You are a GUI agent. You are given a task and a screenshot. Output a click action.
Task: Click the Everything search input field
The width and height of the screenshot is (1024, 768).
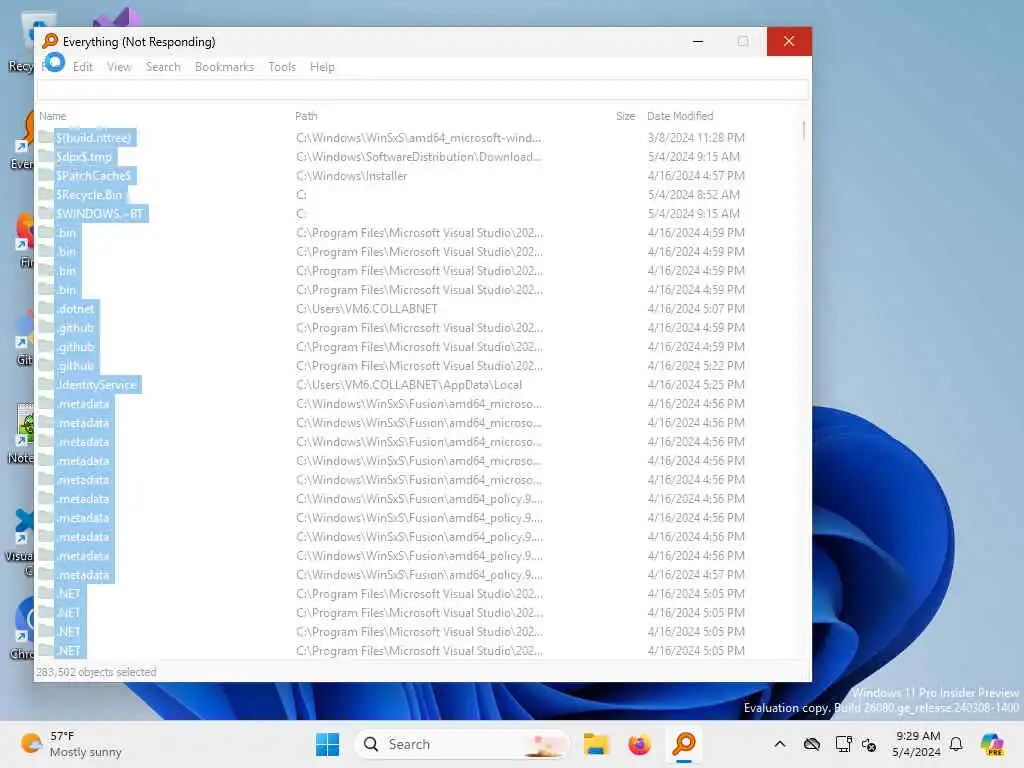pos(423,89)
